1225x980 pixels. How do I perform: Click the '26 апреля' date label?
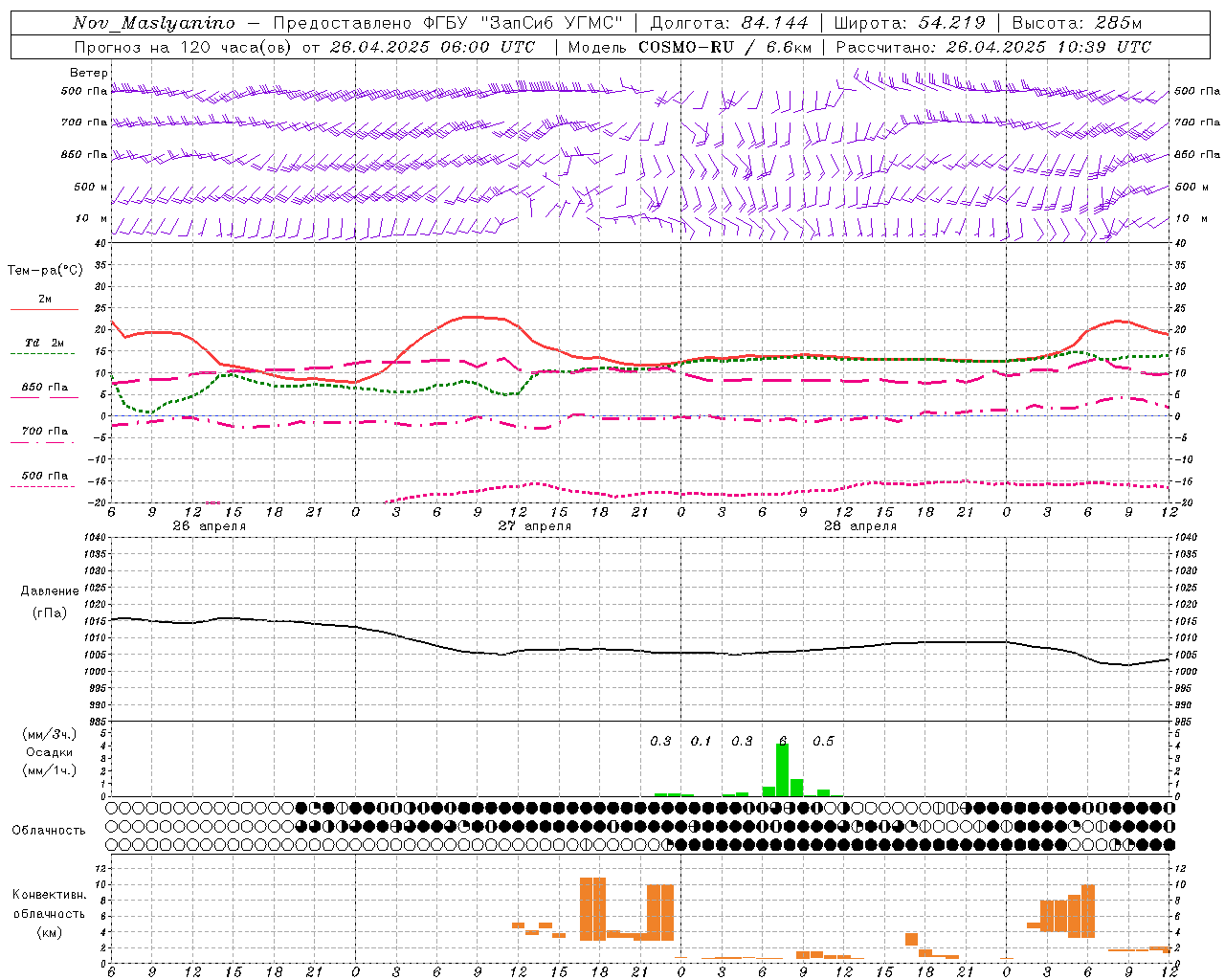click(x=209, y=526)
